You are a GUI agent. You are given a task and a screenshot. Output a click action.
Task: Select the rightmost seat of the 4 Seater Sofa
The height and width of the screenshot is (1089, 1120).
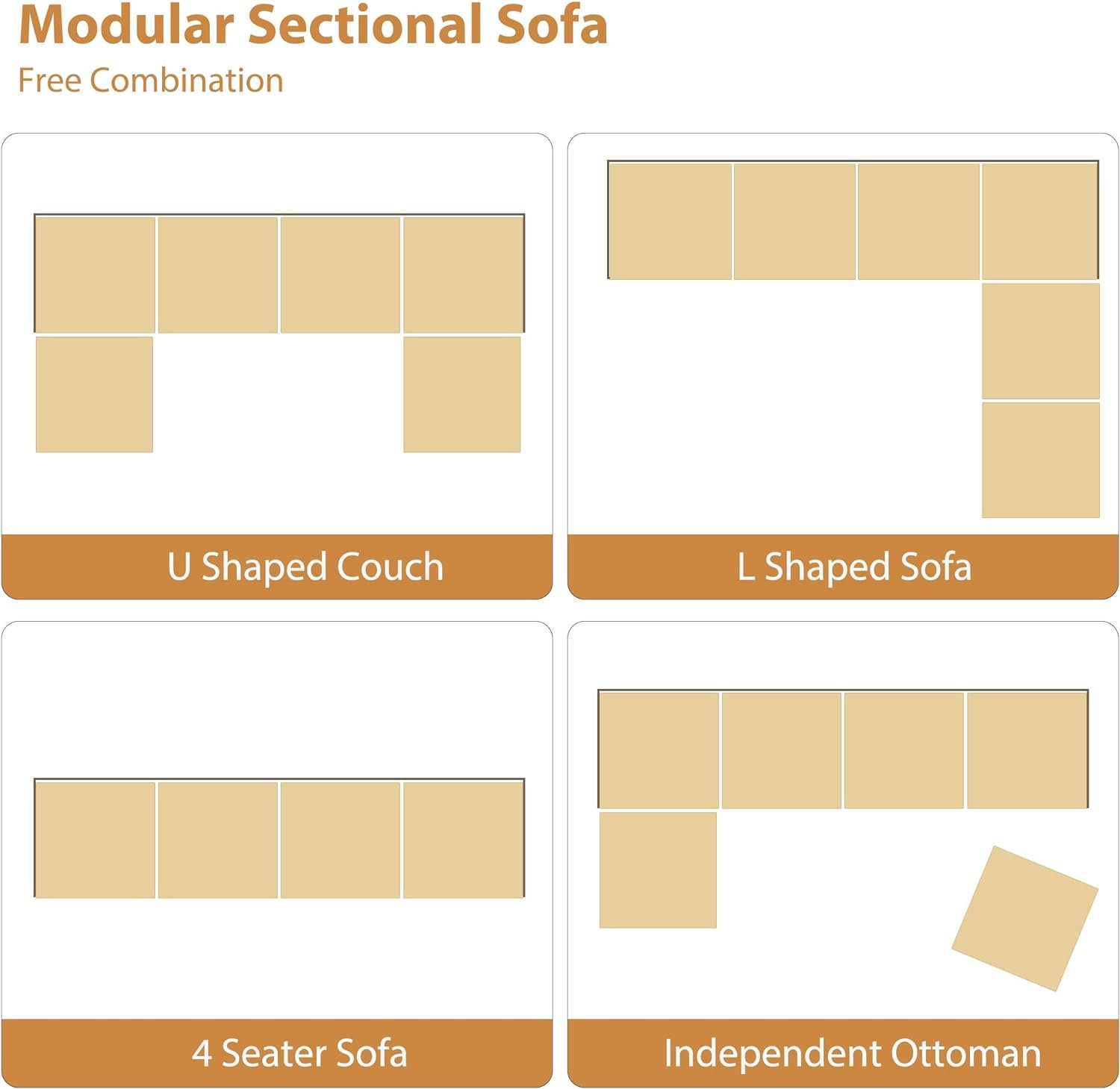[x=463, y=840]
